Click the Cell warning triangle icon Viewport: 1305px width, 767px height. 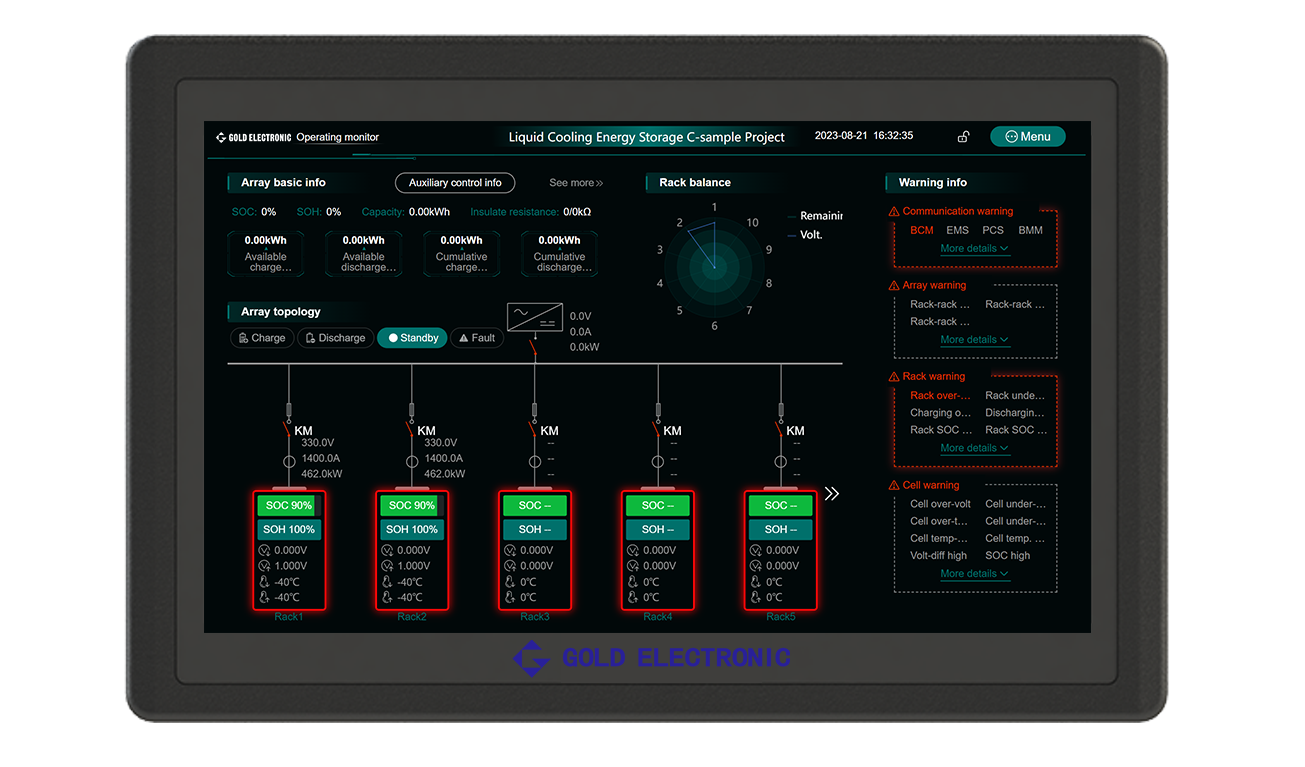(x=894, y=486)
